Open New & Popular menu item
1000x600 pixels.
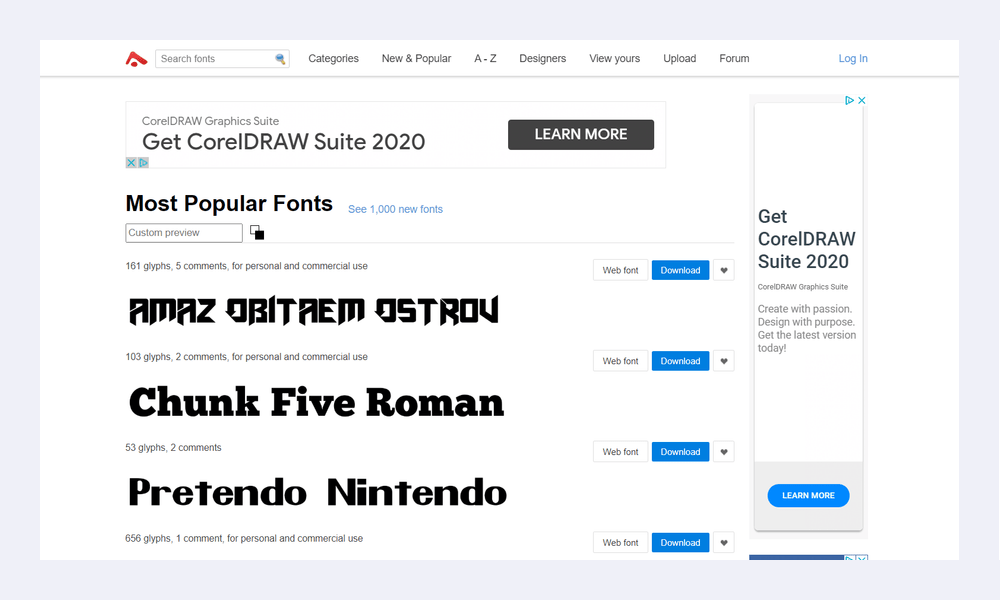click(x=416, y=59)
